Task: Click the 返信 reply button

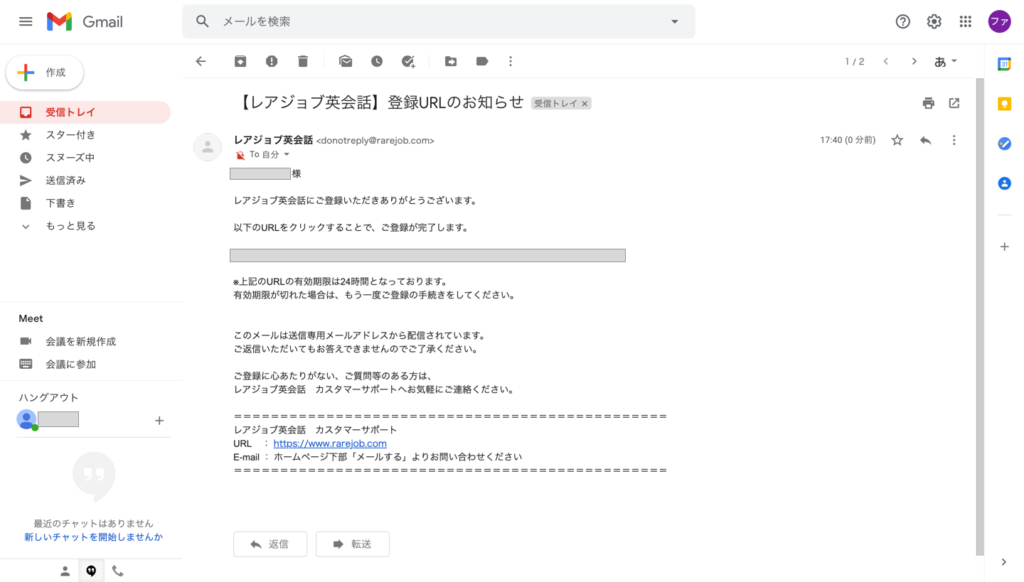Action: (270, 544)
